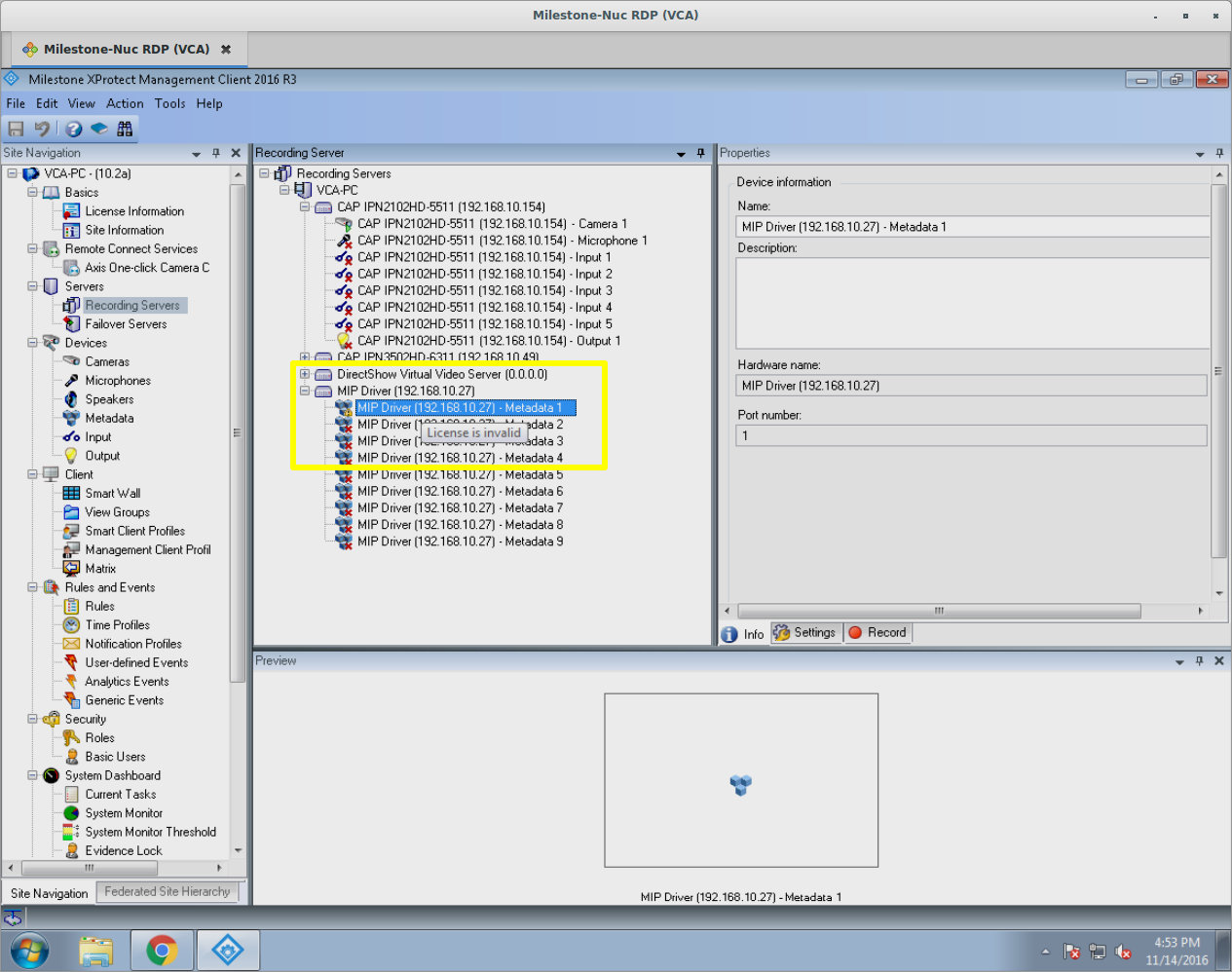Screen dimensions: 1232x972
Task: Click the Description text area
Action: 973,302
